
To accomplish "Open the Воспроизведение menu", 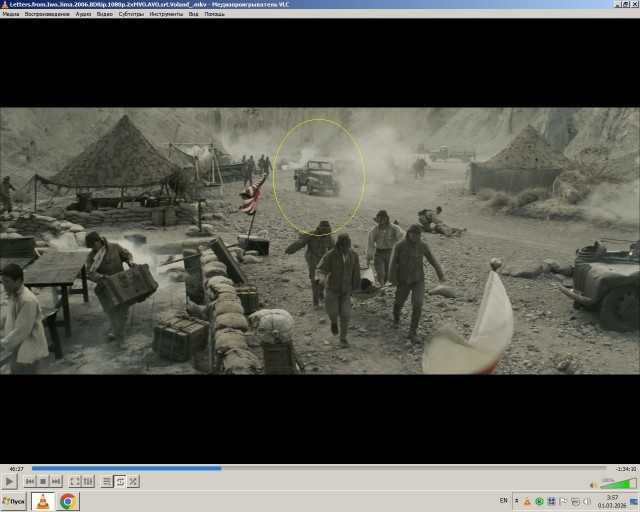I will [47, 14].
